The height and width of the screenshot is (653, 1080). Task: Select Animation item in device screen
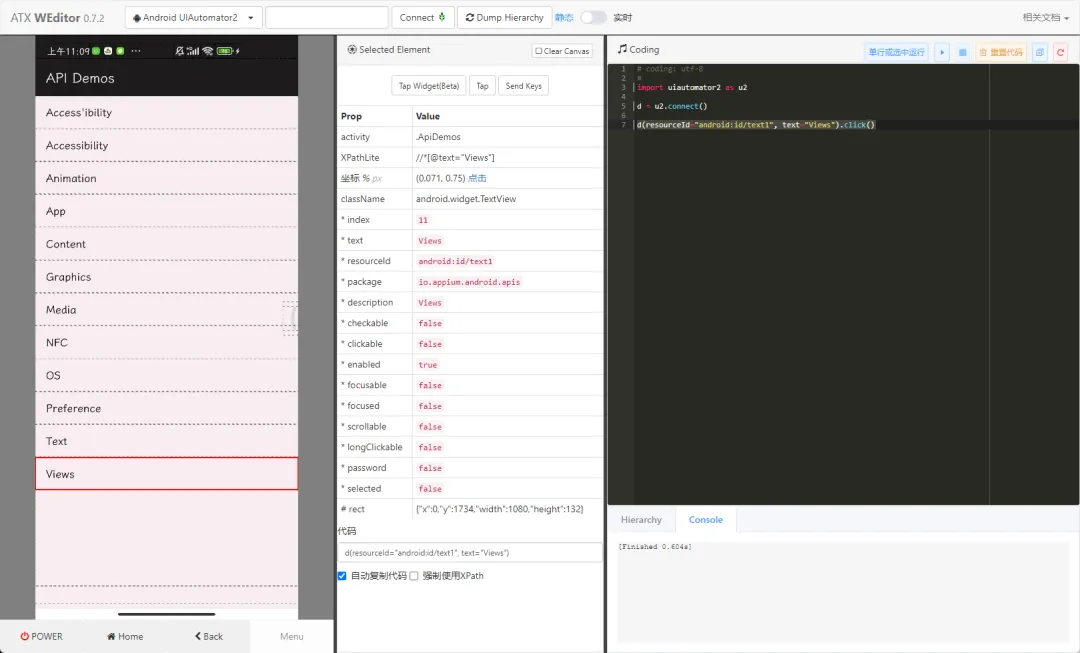(167, 178)
